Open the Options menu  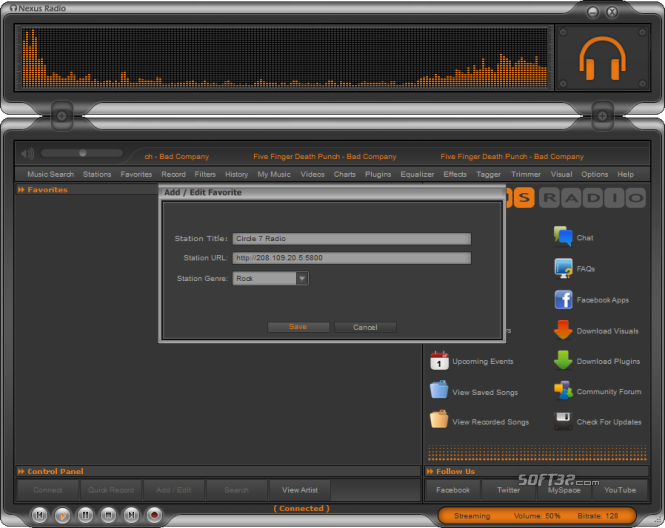pyautogui.click(x=595, y=174)
